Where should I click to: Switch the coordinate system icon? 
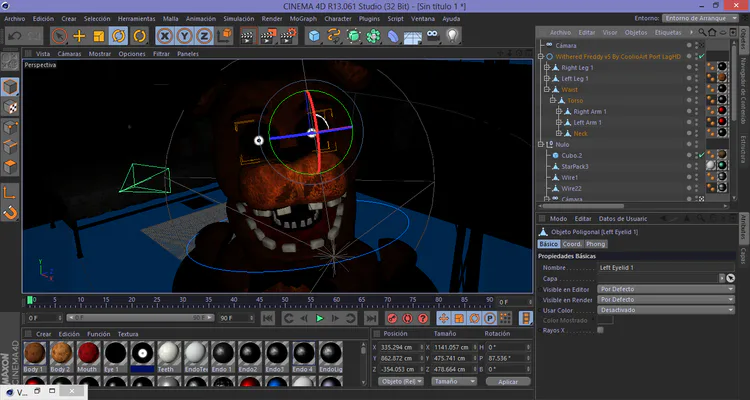[x=224, y=36]
